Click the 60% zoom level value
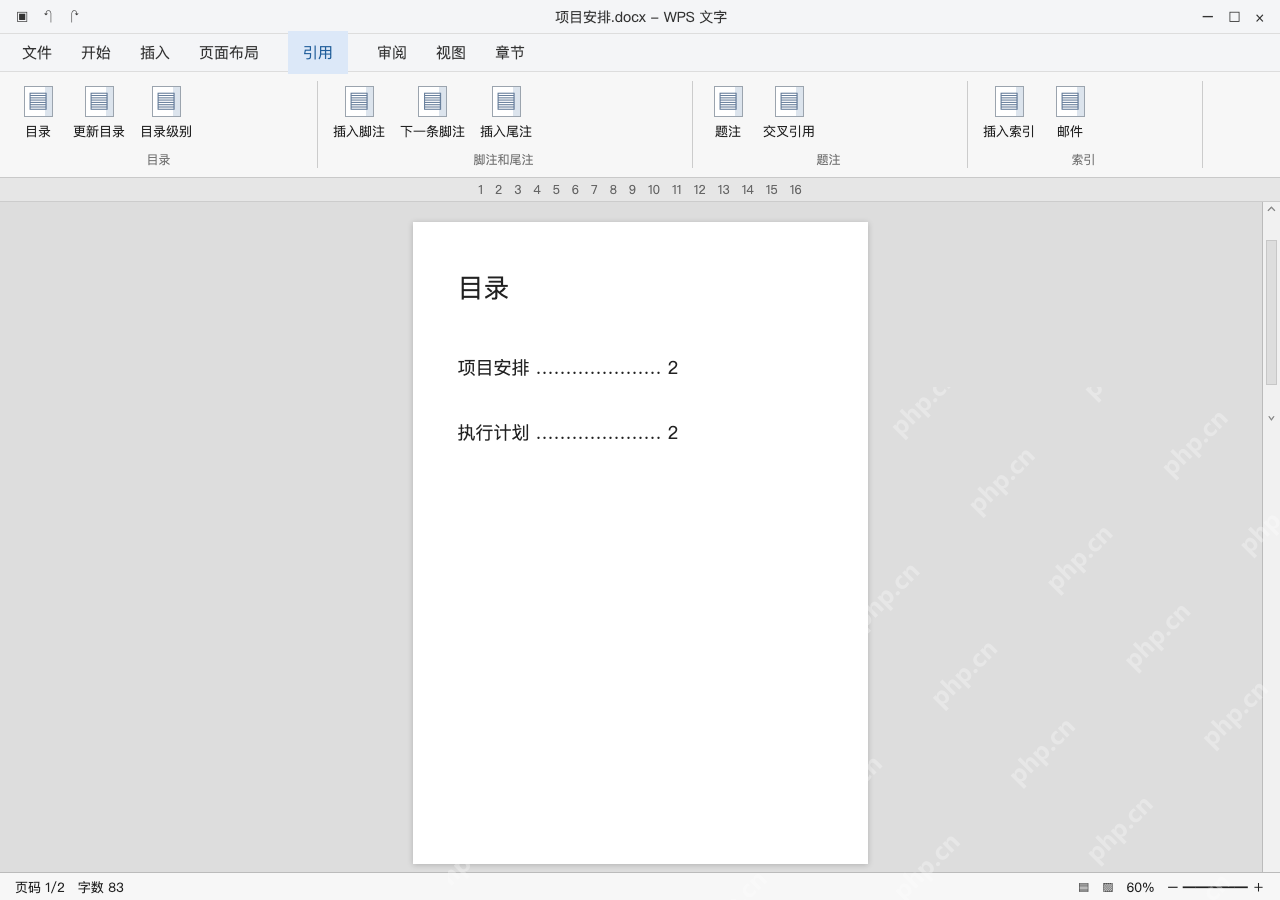The width and height of the screenshot is (1280, 900). click(x=1140, y=887)
